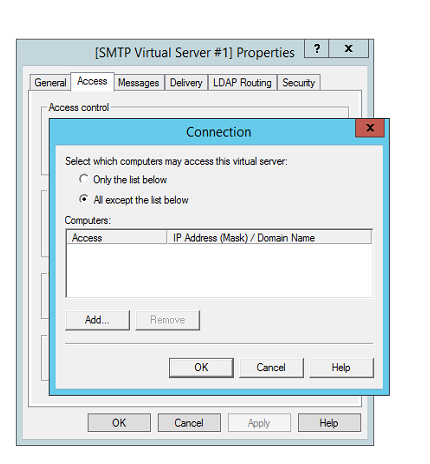Sort by the Access column header
The width and height of the screenshot is (430, 464).
coord(117,237)
